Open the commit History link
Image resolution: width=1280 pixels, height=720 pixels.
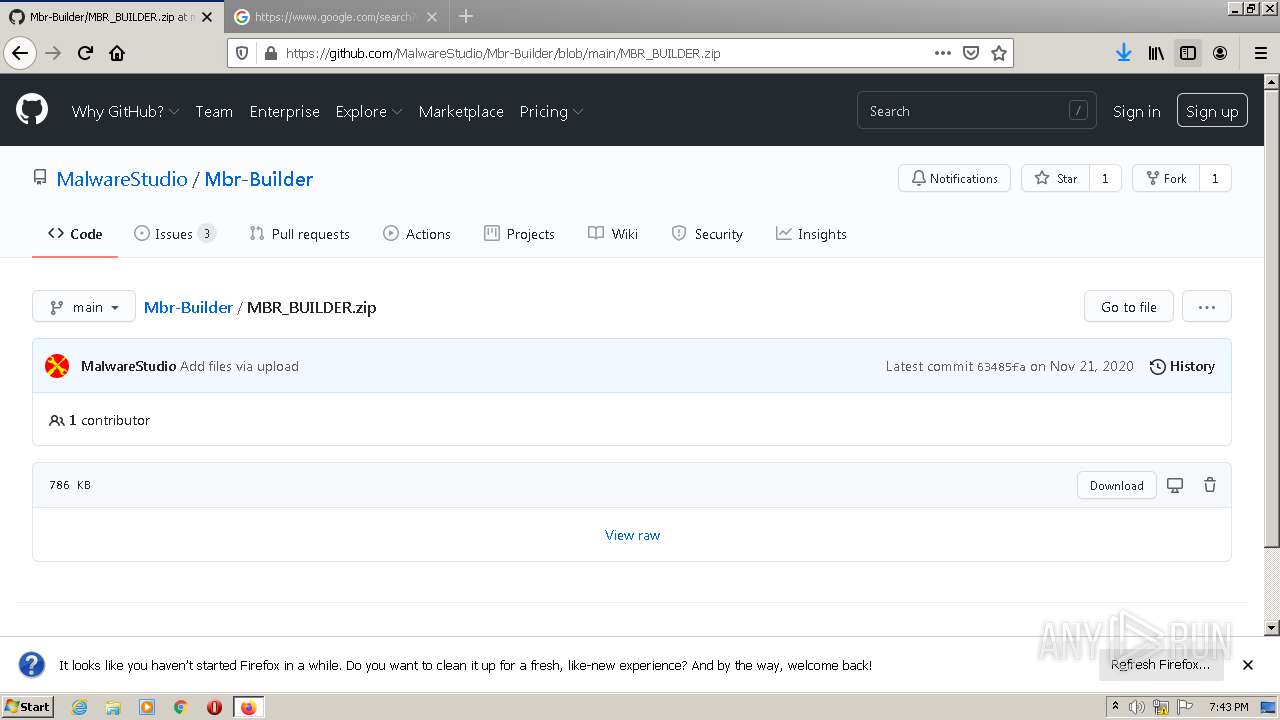pyautogui.click(x=1182, y=366)
